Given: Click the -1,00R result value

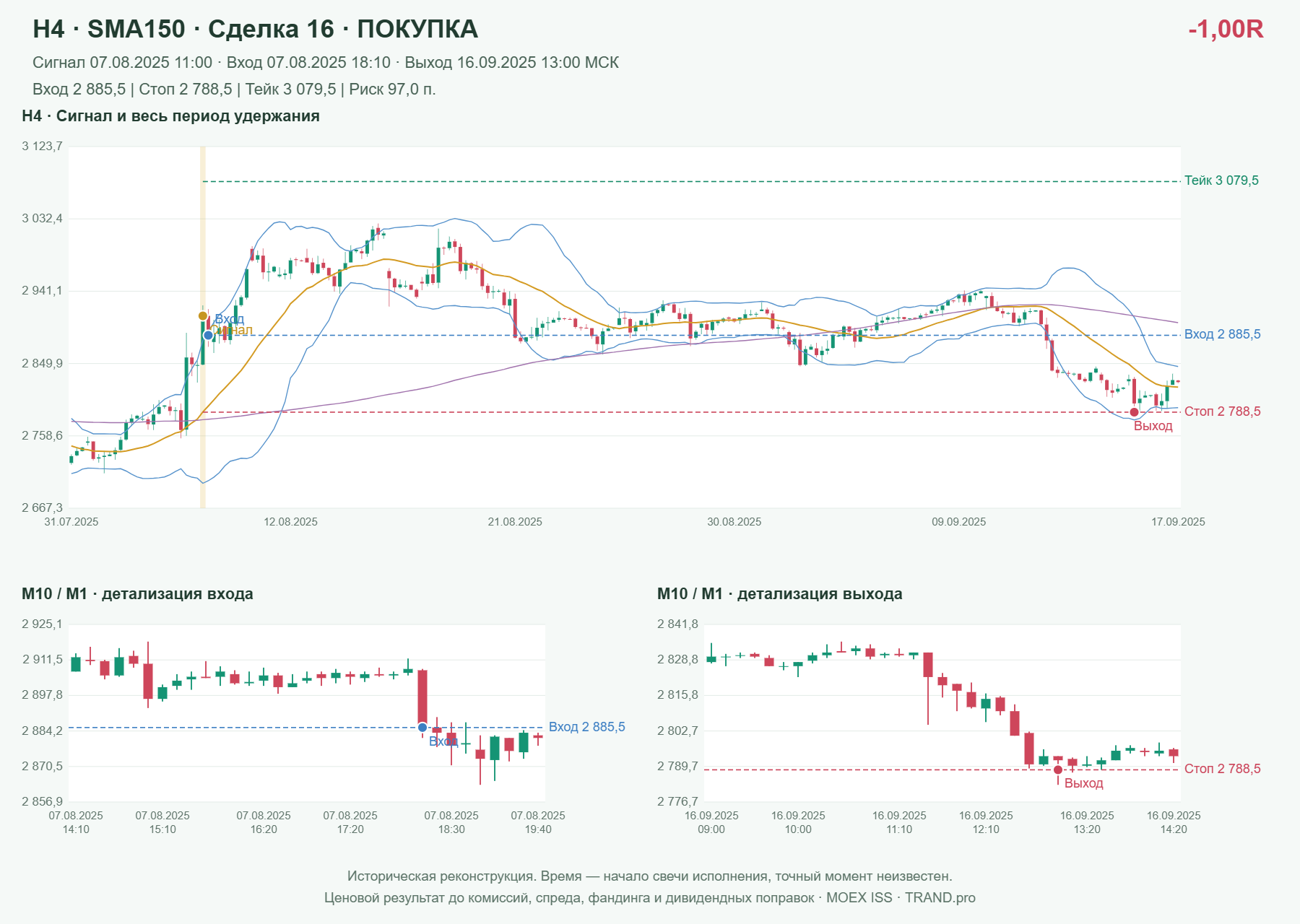Looking at the screenshot, I should (x=1226, y=29).
